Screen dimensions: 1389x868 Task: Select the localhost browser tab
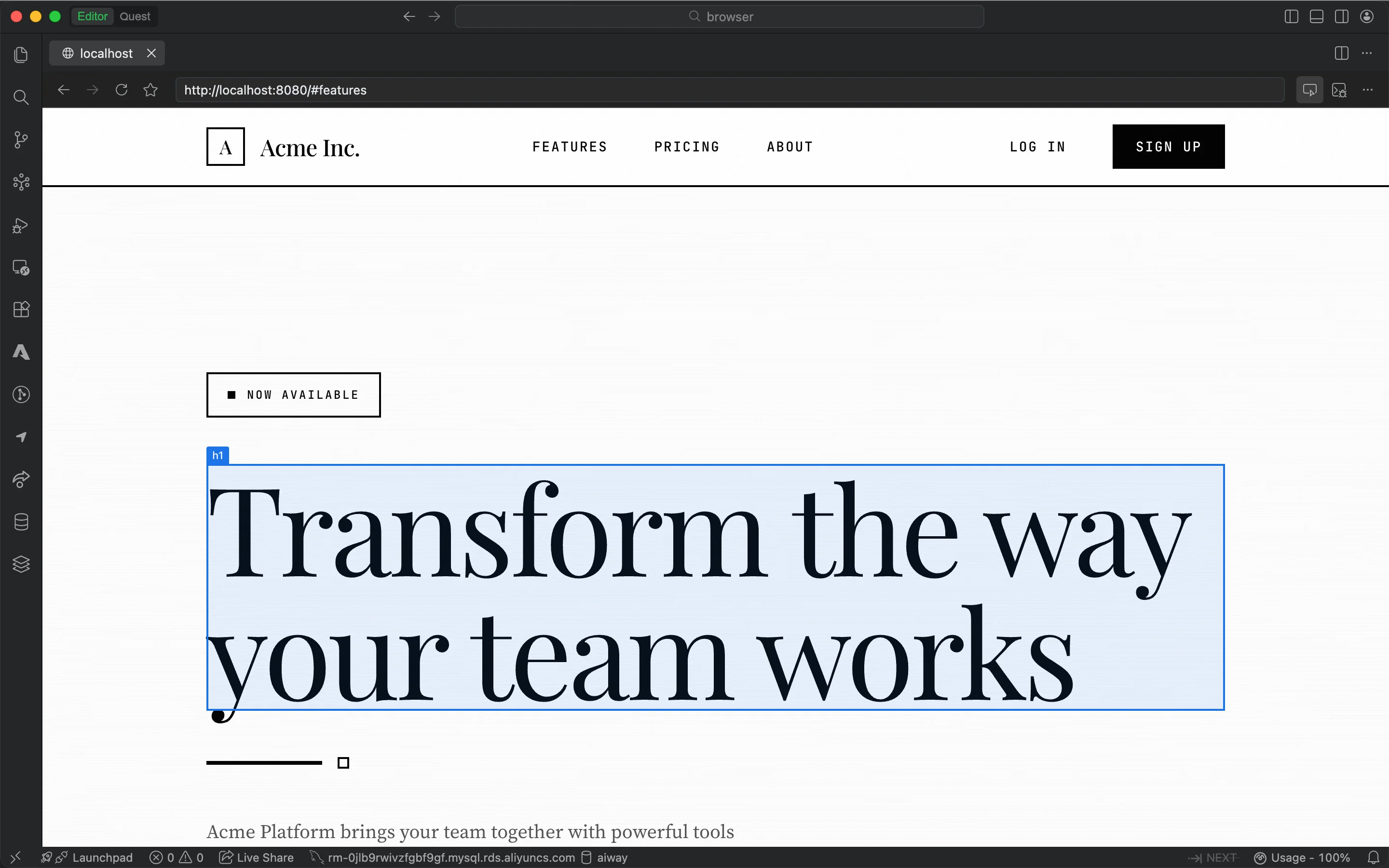(106, 54)
